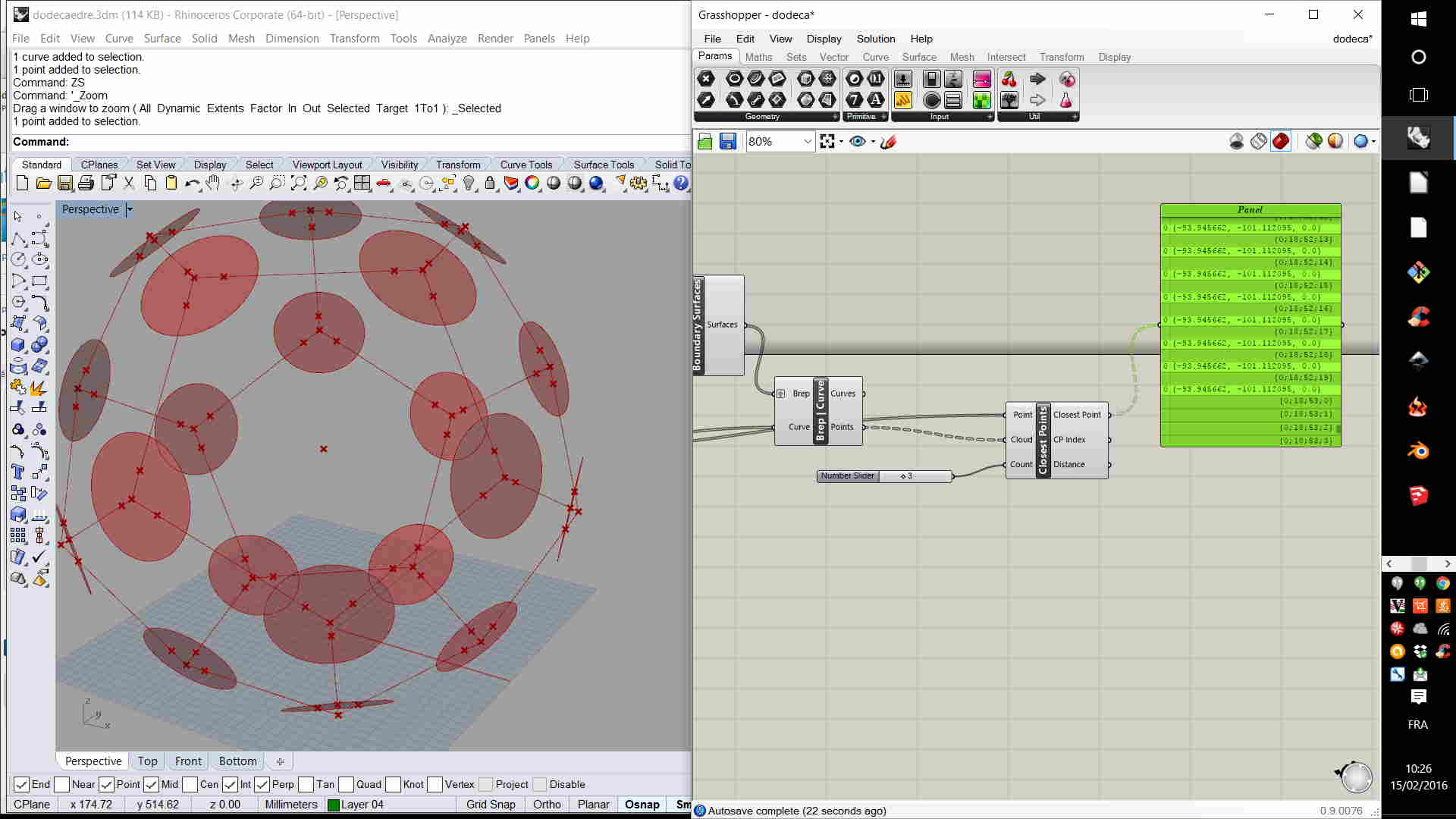Enable the Quad osnap checkbox

(x=347, y=784)
